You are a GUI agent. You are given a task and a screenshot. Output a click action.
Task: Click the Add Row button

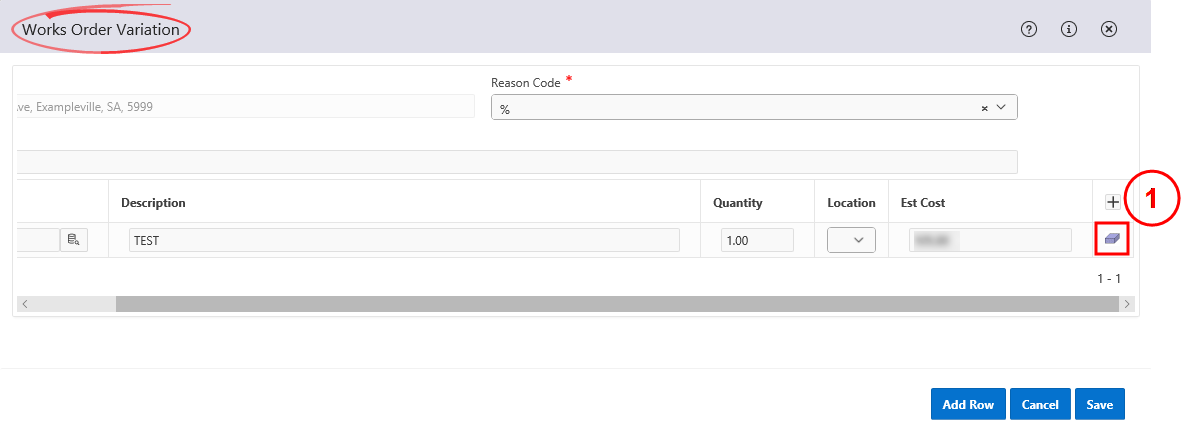coord(968,404)
